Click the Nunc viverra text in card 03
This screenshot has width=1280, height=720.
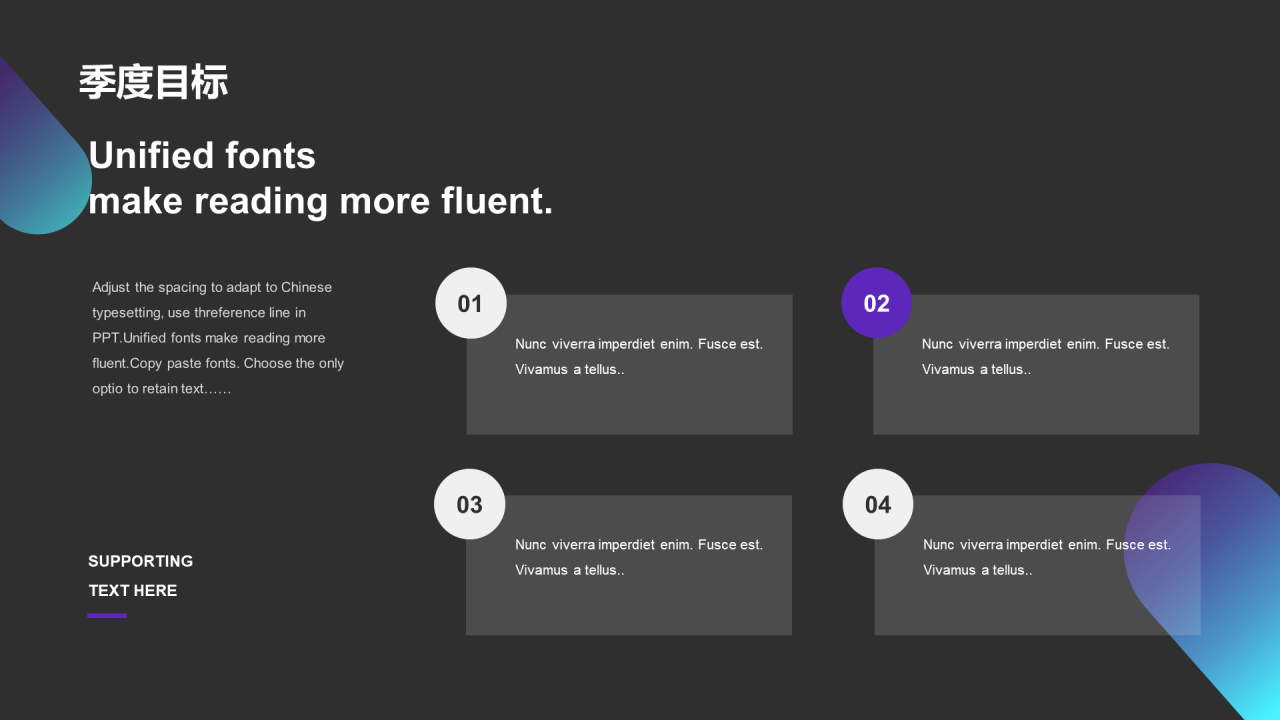click(638, 557)
